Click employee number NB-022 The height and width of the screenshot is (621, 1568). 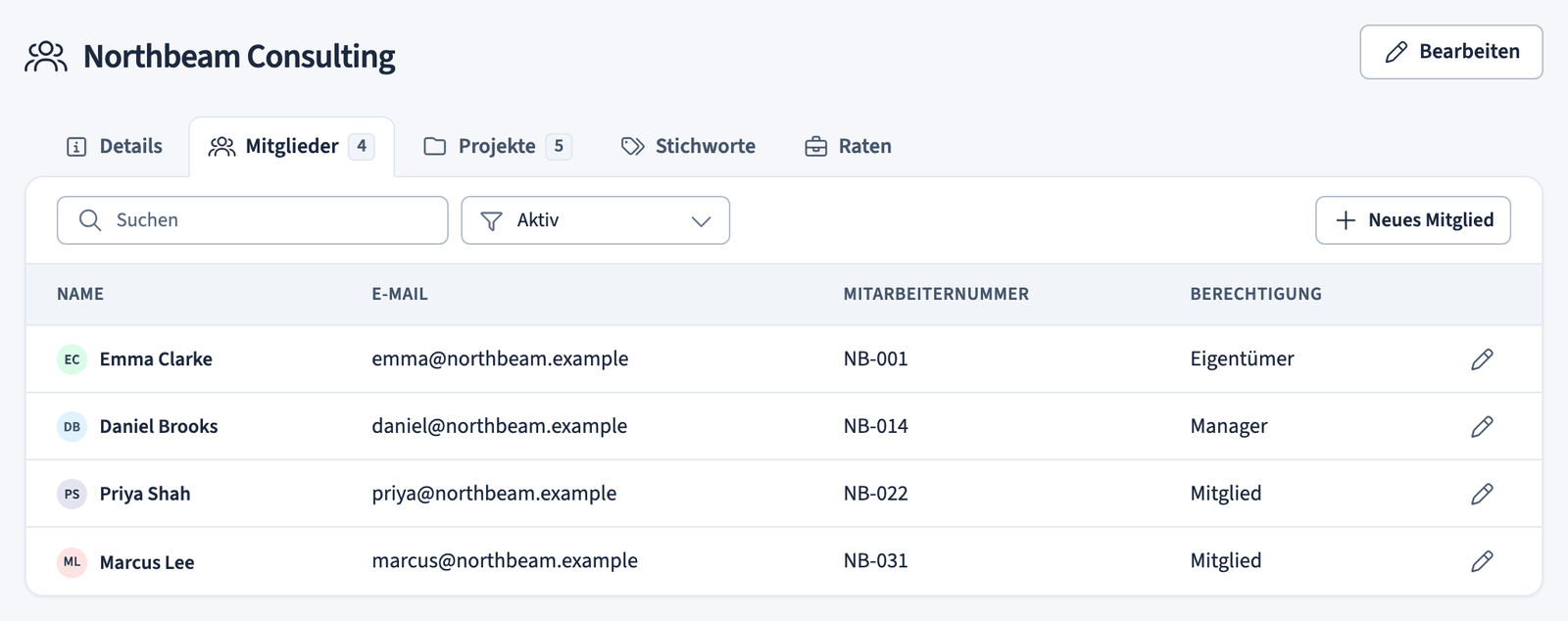coord(876,494)
